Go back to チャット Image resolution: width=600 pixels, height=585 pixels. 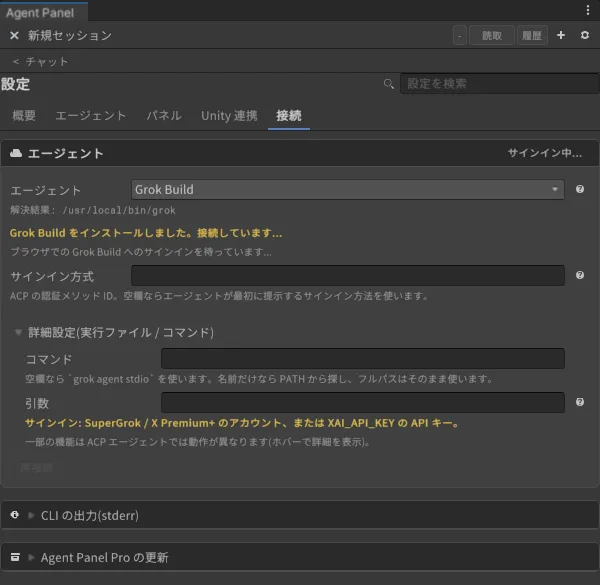click(40, 61)
